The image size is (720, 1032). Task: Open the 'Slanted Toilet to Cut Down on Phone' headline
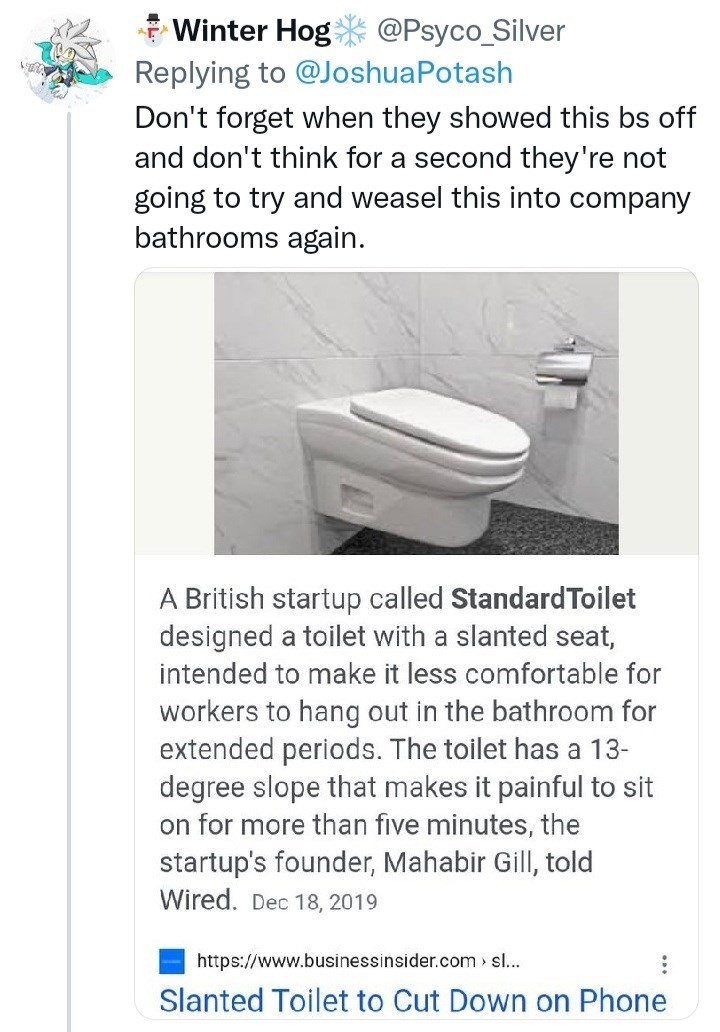pyautogui.click(x=412, y=1000)
